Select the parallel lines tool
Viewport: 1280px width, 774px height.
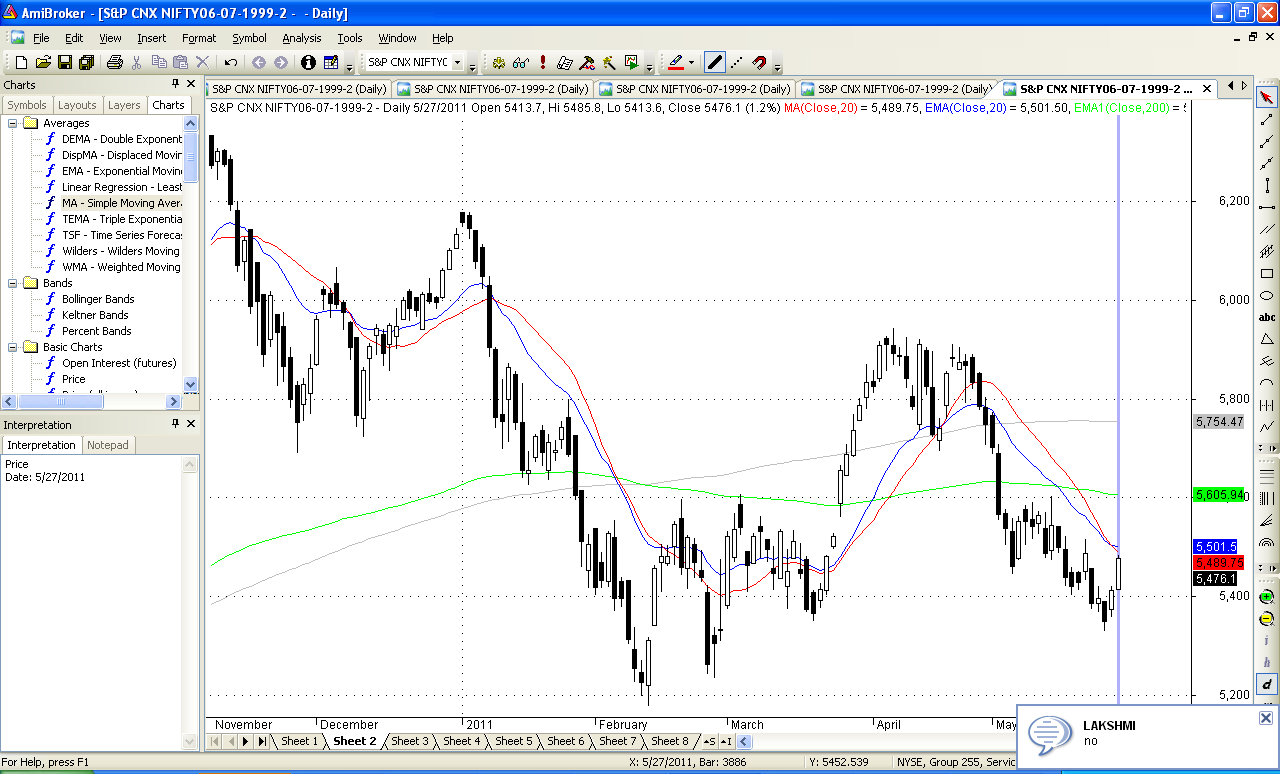coord(1267,229)
